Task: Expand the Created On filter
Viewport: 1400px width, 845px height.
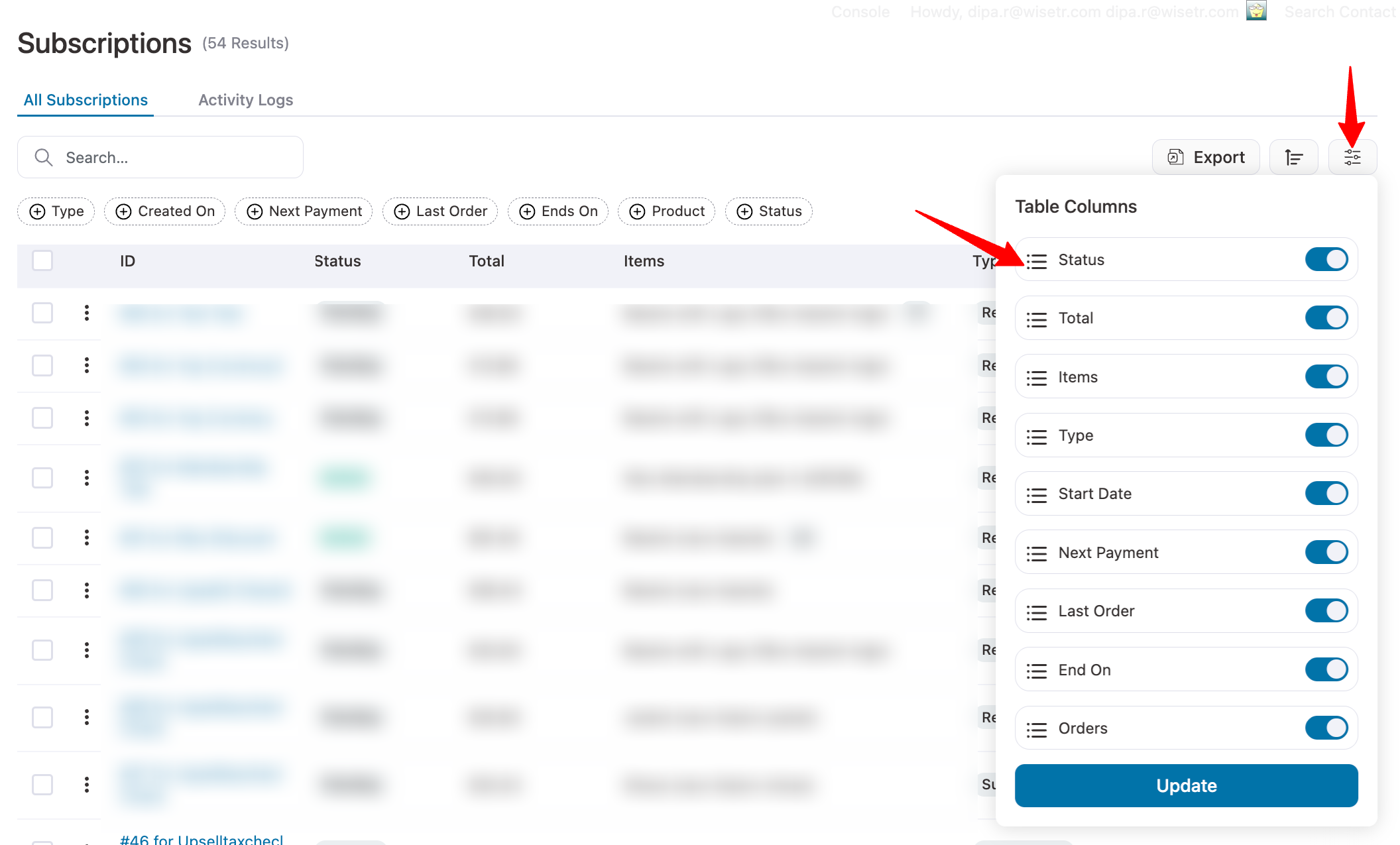Action: [x=164, y=211]
